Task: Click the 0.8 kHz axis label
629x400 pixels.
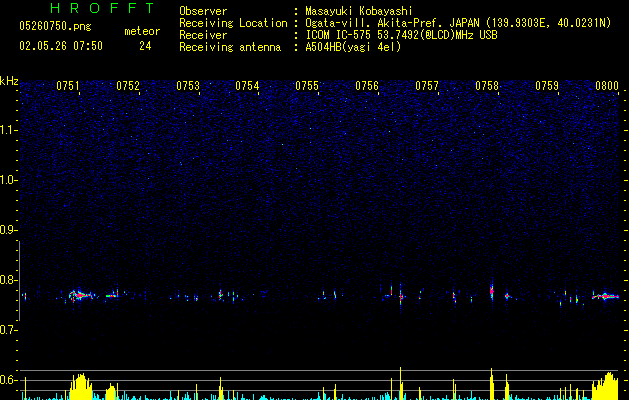Action: click(8, 280)
